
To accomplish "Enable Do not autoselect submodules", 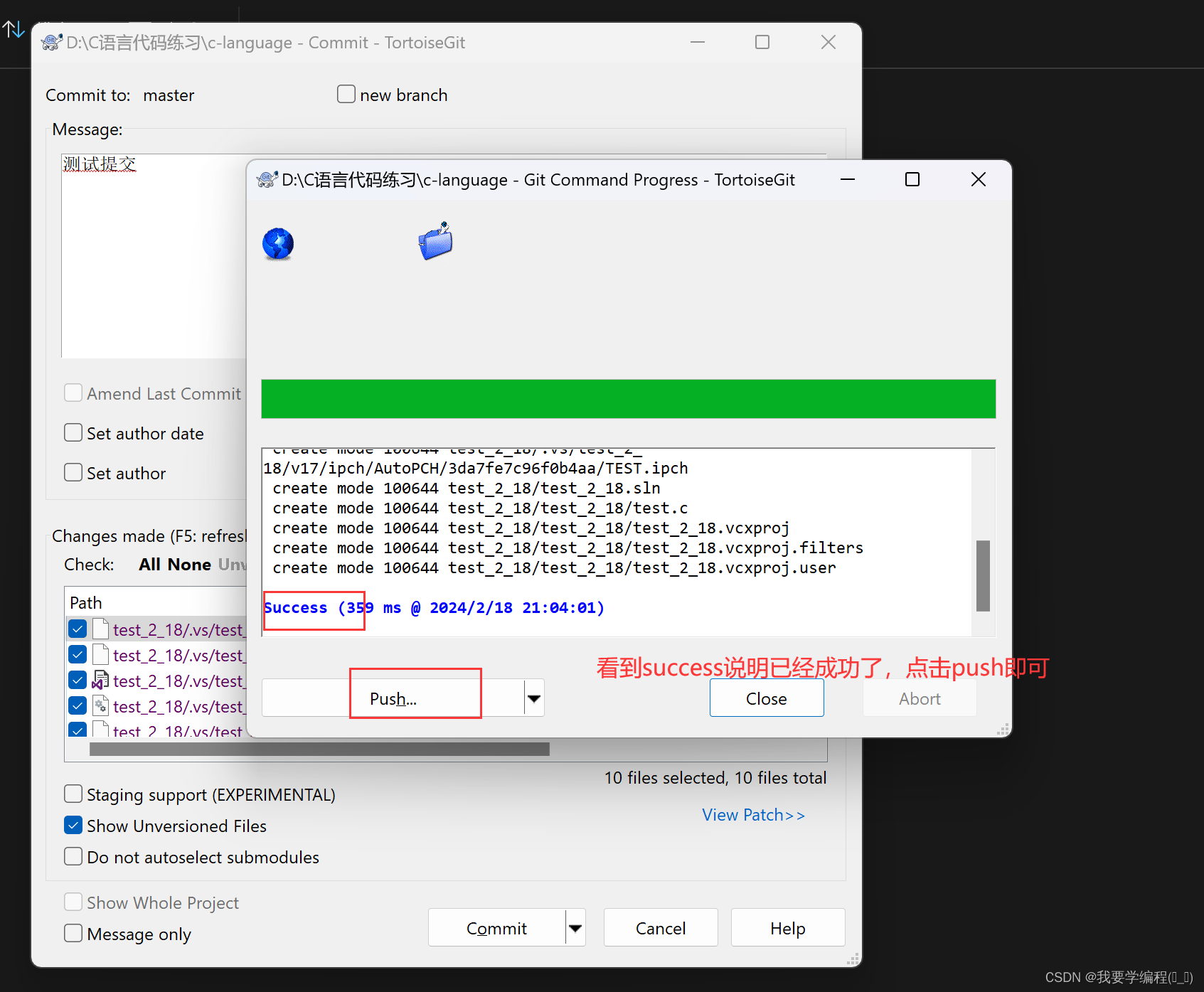I will point(73,856).
